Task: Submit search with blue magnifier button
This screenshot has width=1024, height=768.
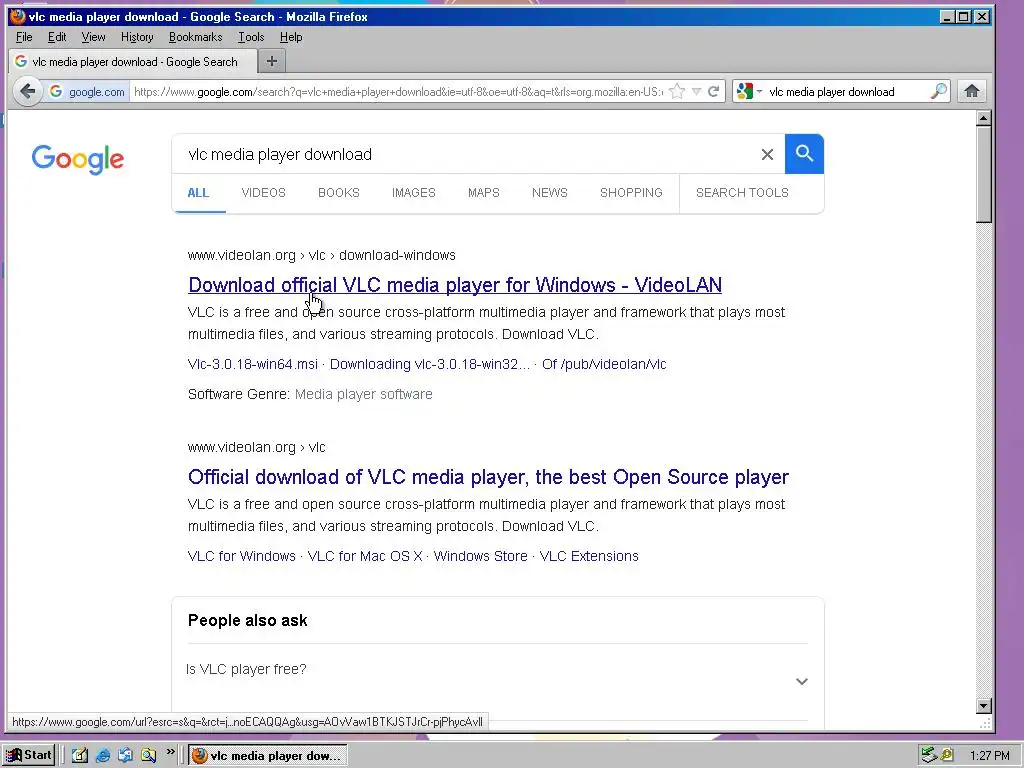Action: click(x=805, y=154)
